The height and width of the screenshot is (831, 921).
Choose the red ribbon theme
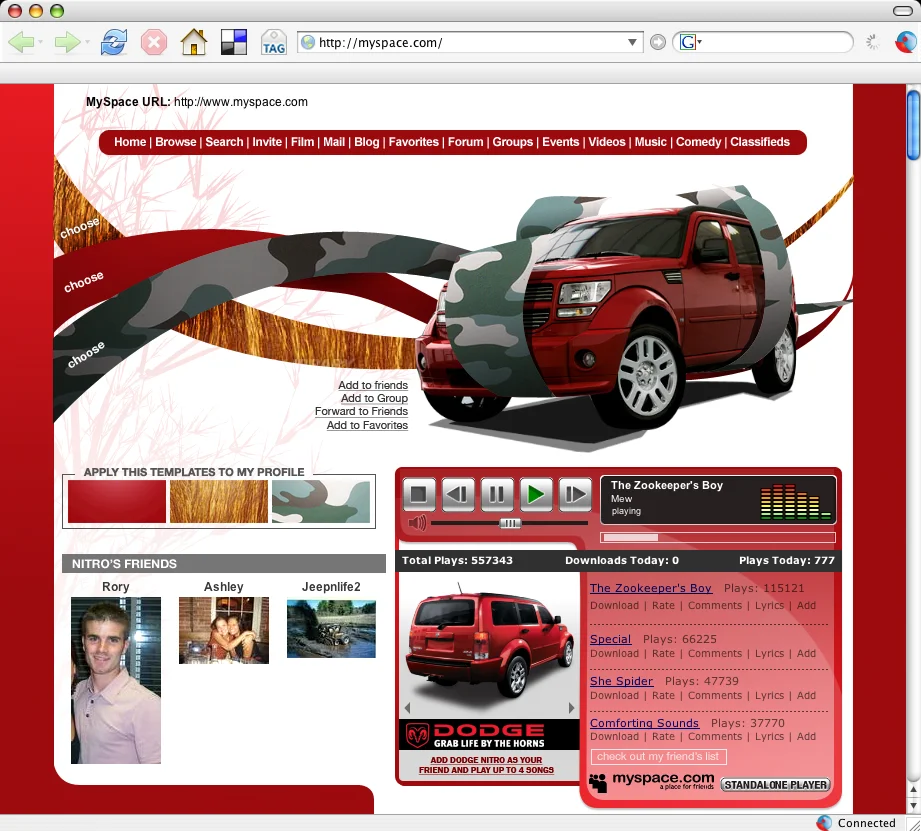pos(83,281)
